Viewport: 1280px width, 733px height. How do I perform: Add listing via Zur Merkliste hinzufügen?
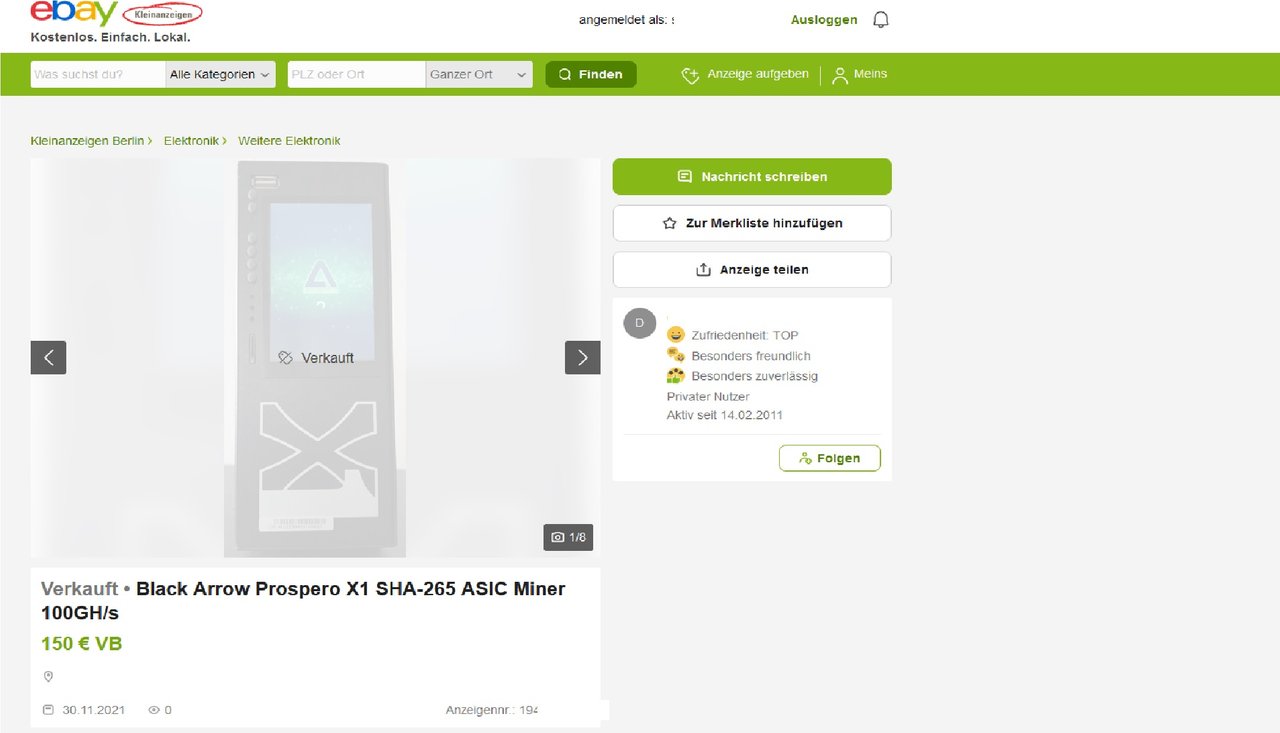[752, 223]
